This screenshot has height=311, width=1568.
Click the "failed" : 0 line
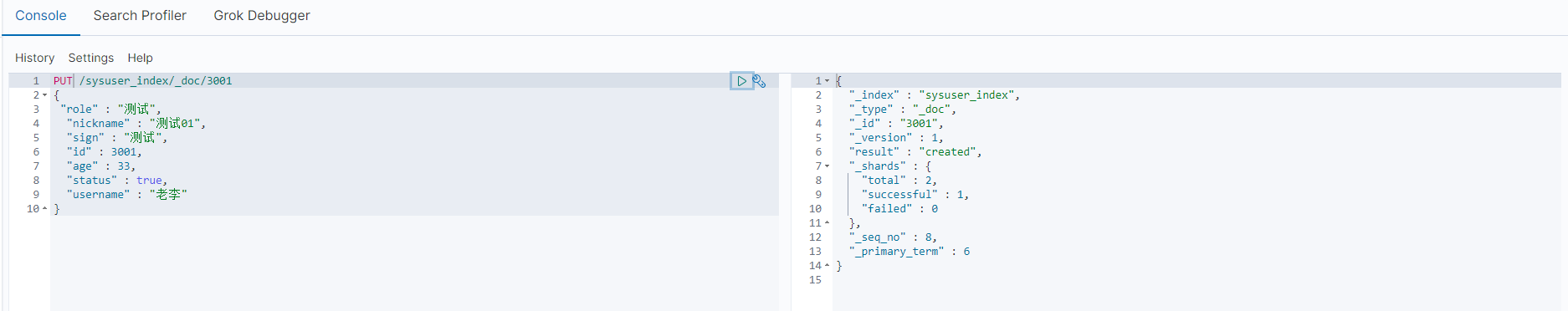click(x=899, y=209)
